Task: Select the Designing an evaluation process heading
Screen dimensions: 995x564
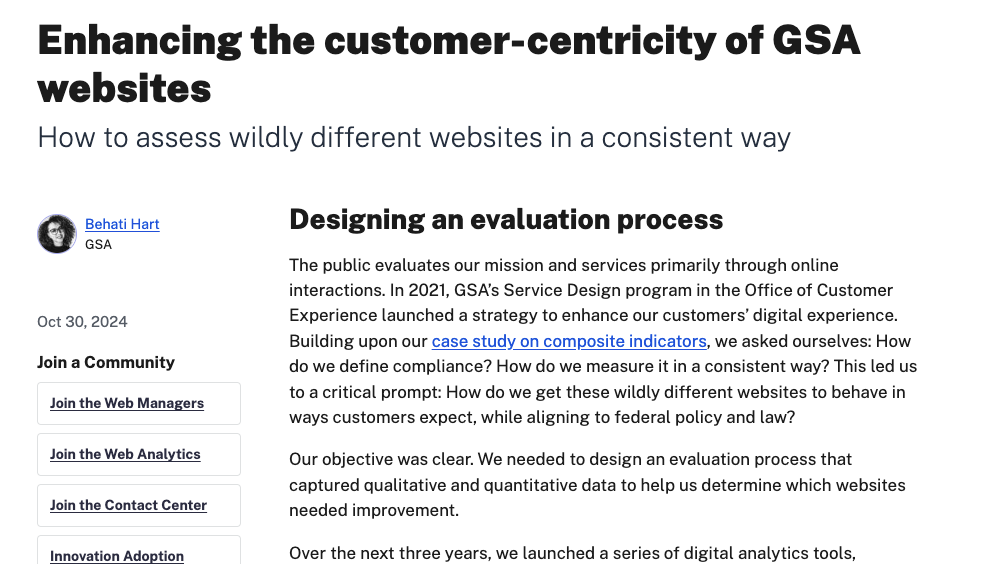Action: [505, 219]
